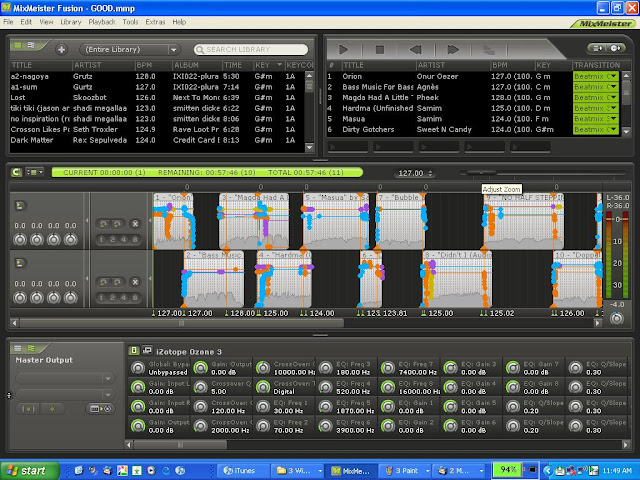Image resolution: width=640 pixels, height=480 pixels.
Task: Click the Play button in the playlist transport
Action: tap(344, 50)
